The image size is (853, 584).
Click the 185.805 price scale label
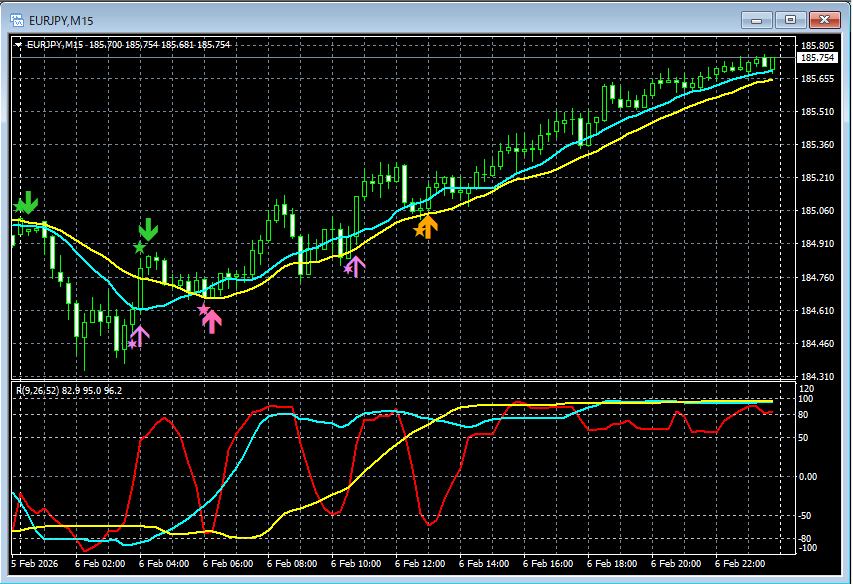(x=817, y=46)
